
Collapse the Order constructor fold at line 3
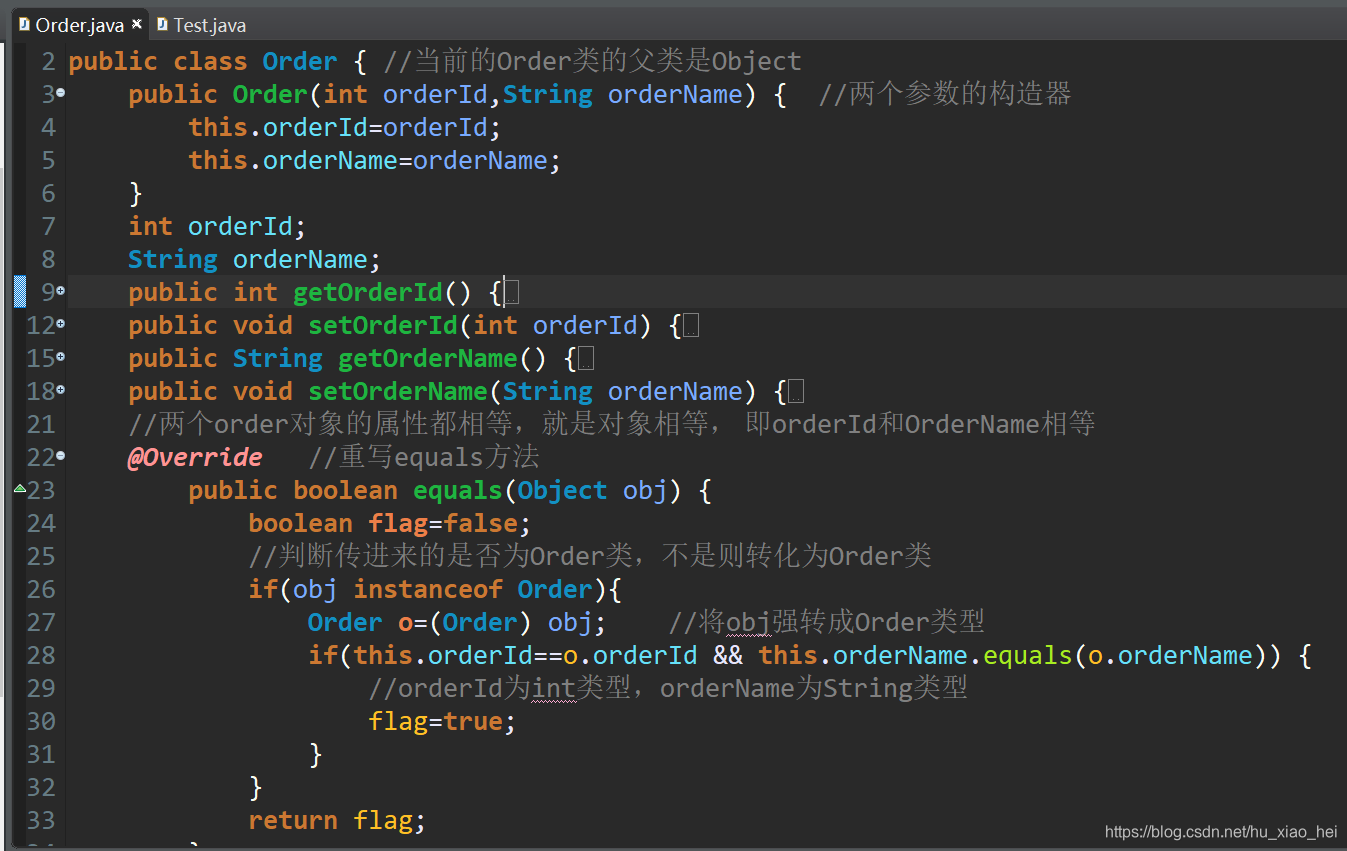click(61, 92)
